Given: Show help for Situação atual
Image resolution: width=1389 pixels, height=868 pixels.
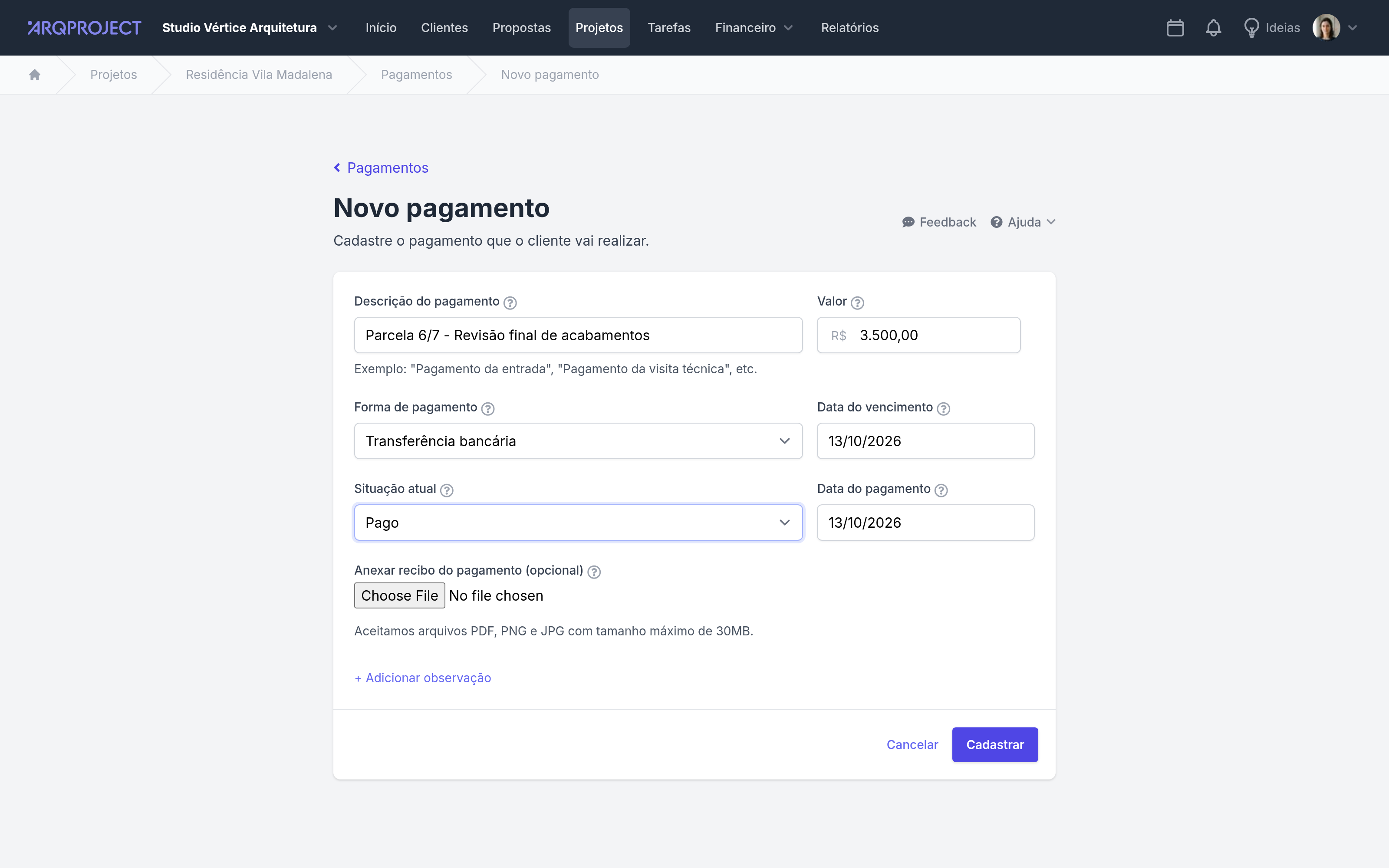Looking at the screenshot, I should click(x=447, y=490).
